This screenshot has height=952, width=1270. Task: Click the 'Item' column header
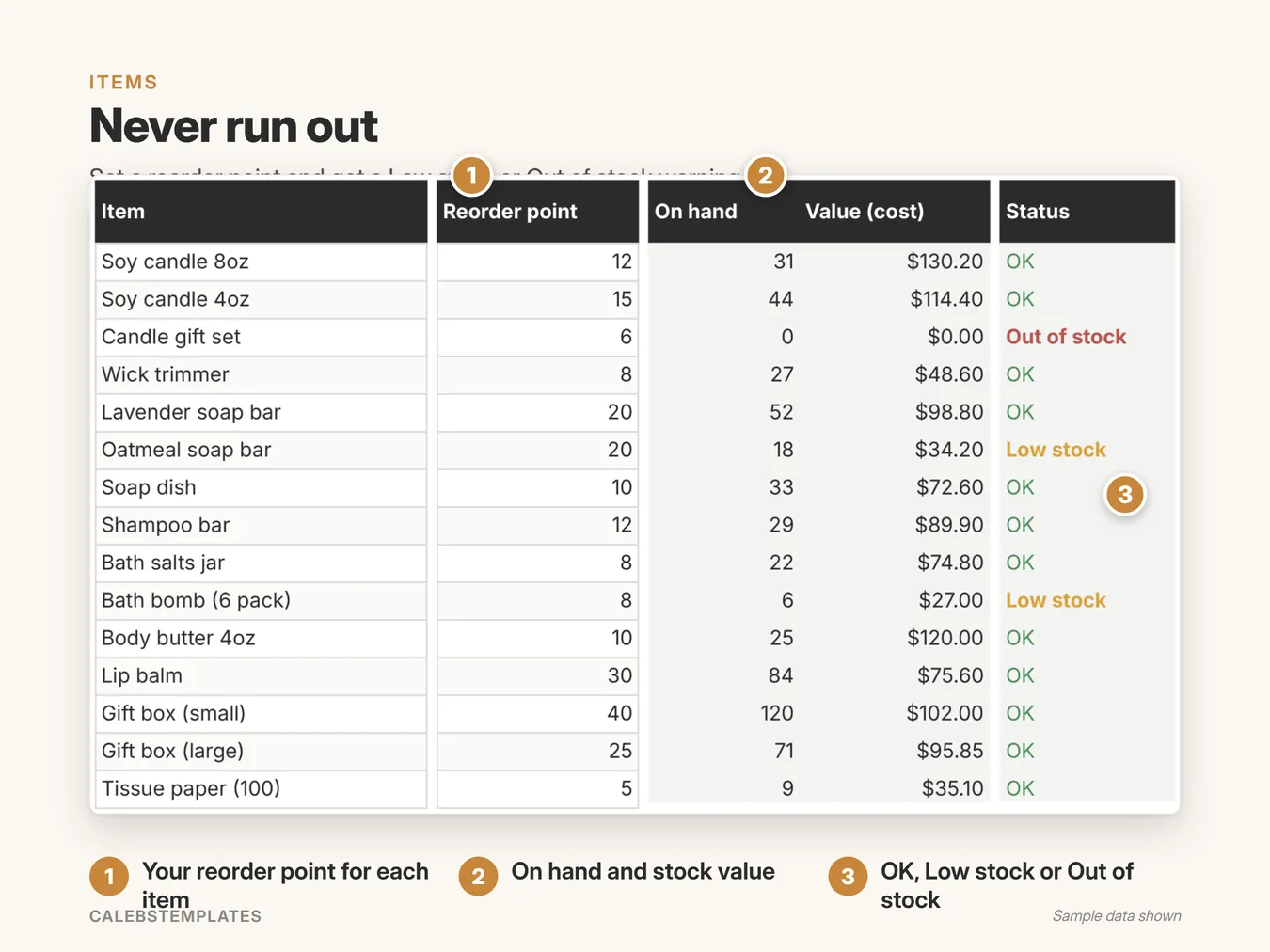[x=262, y=212]
